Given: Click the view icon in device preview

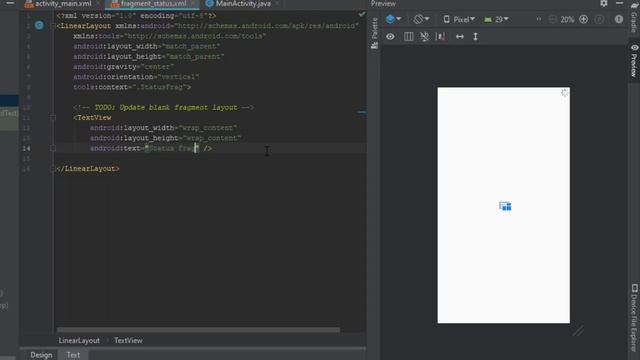Looking at the screenshot, I should point(505,206).
